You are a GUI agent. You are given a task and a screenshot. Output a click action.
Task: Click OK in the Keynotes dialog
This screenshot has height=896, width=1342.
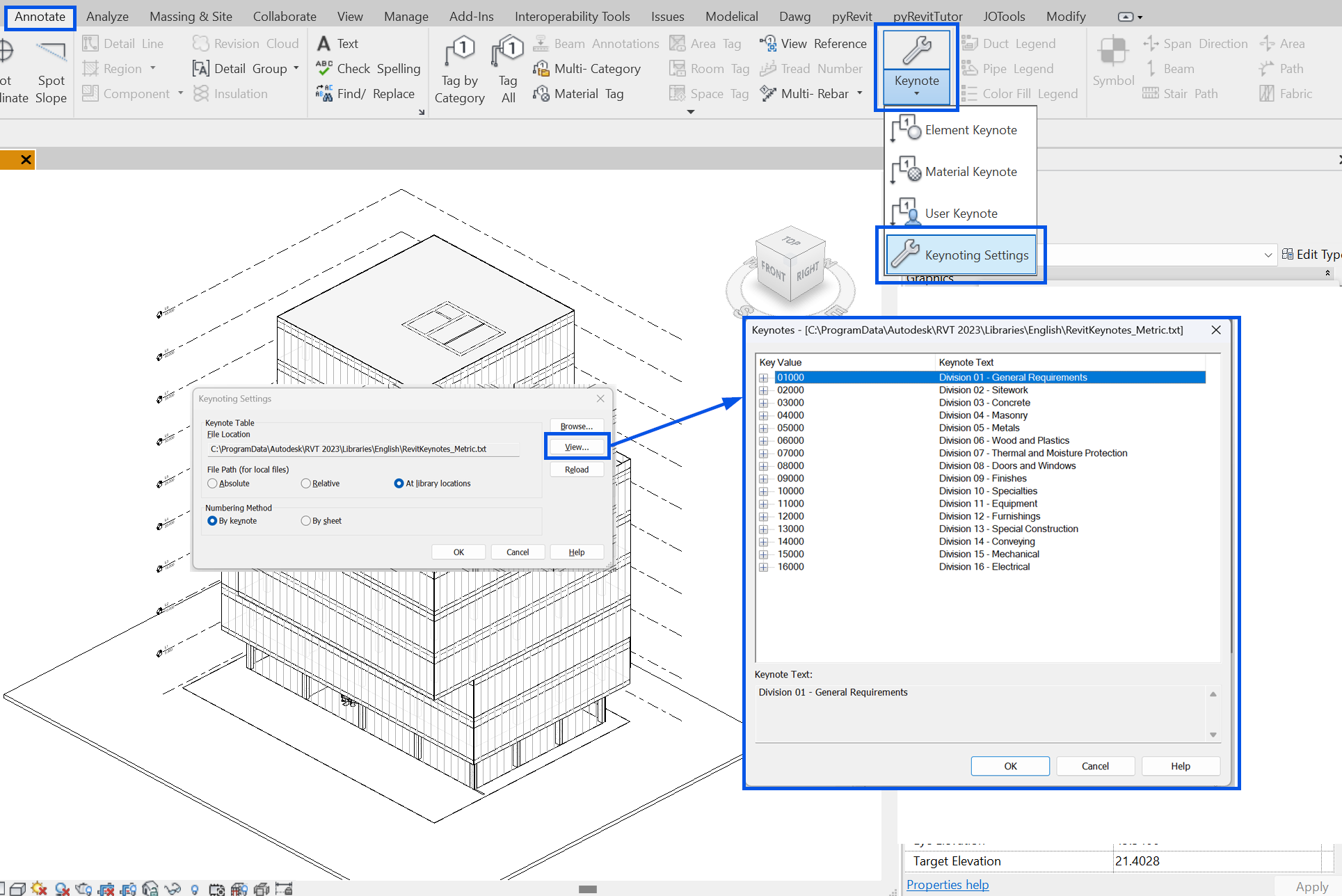(1010, 766)
